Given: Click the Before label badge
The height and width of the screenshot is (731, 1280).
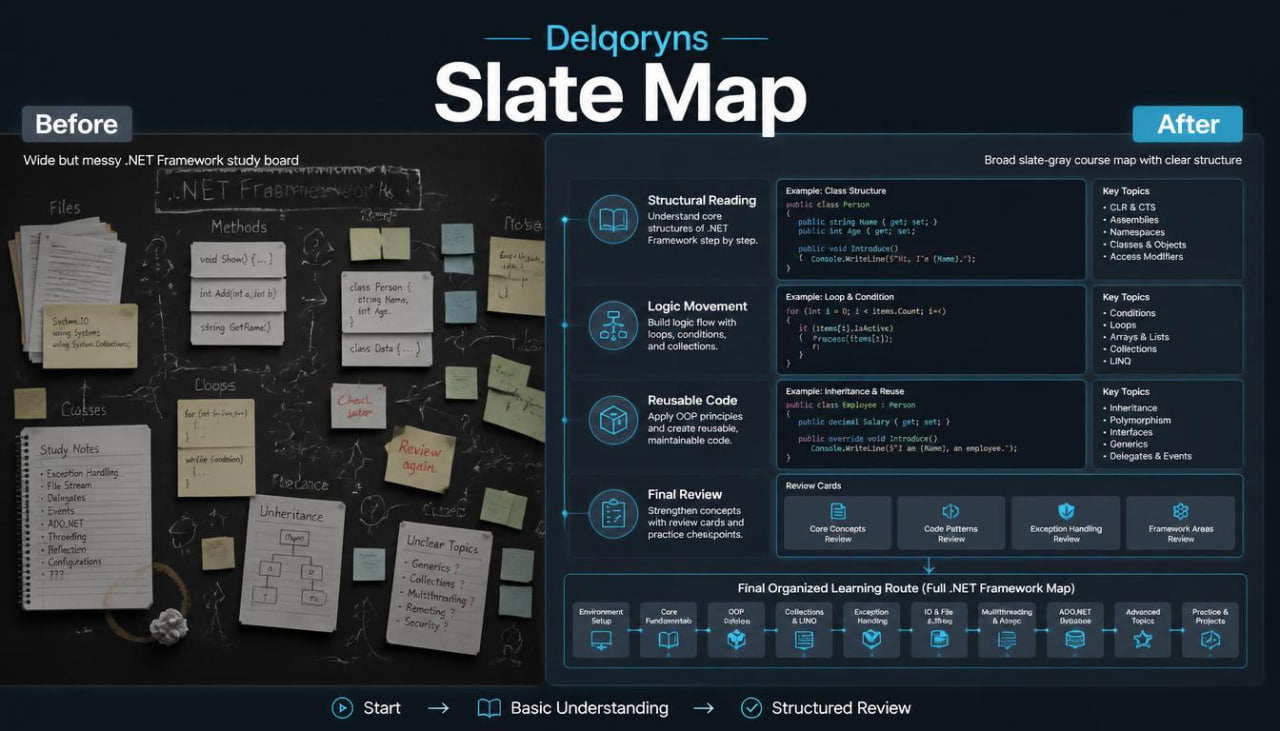Looking at the screenshot, I should point(77,124).
